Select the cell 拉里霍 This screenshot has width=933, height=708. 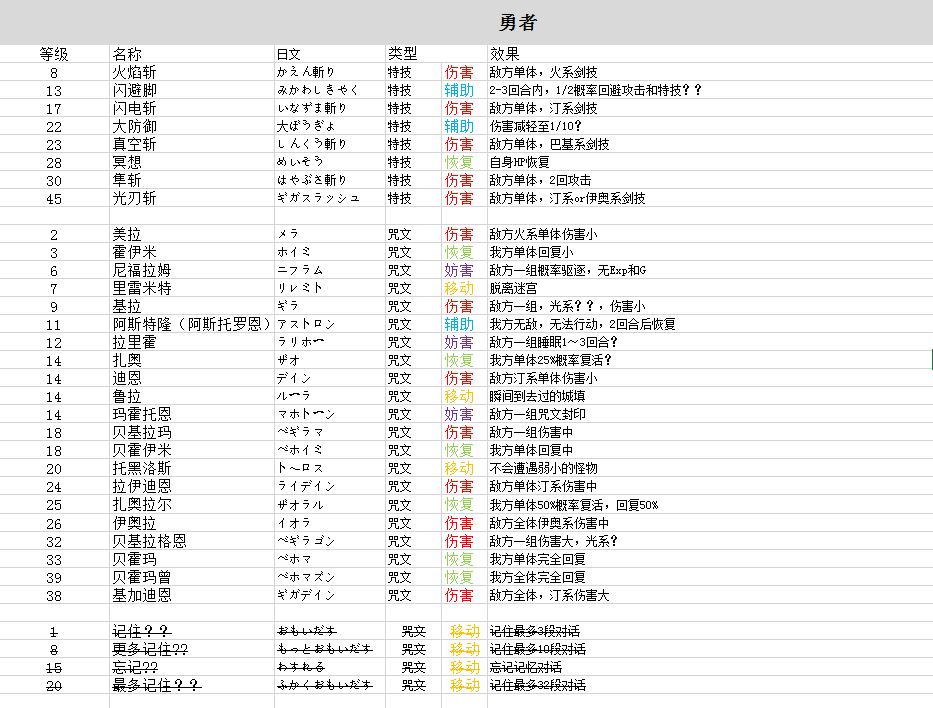coord(134,342)
